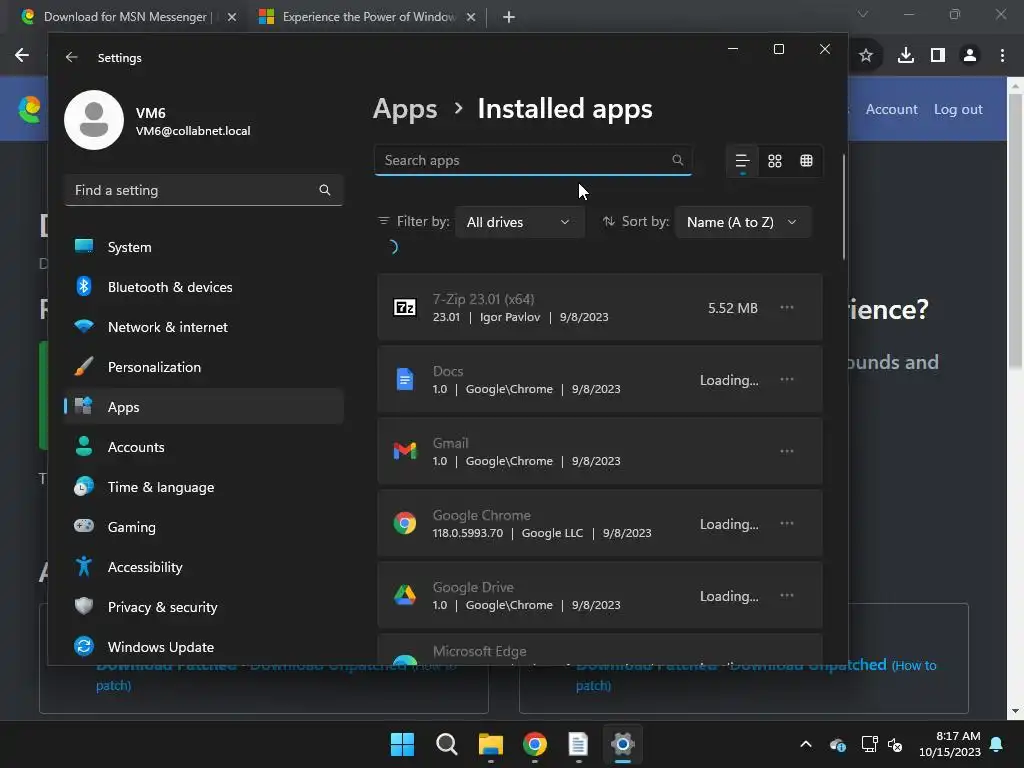
Task: Open more options for Google Chrome
Action: coord(787,523)
